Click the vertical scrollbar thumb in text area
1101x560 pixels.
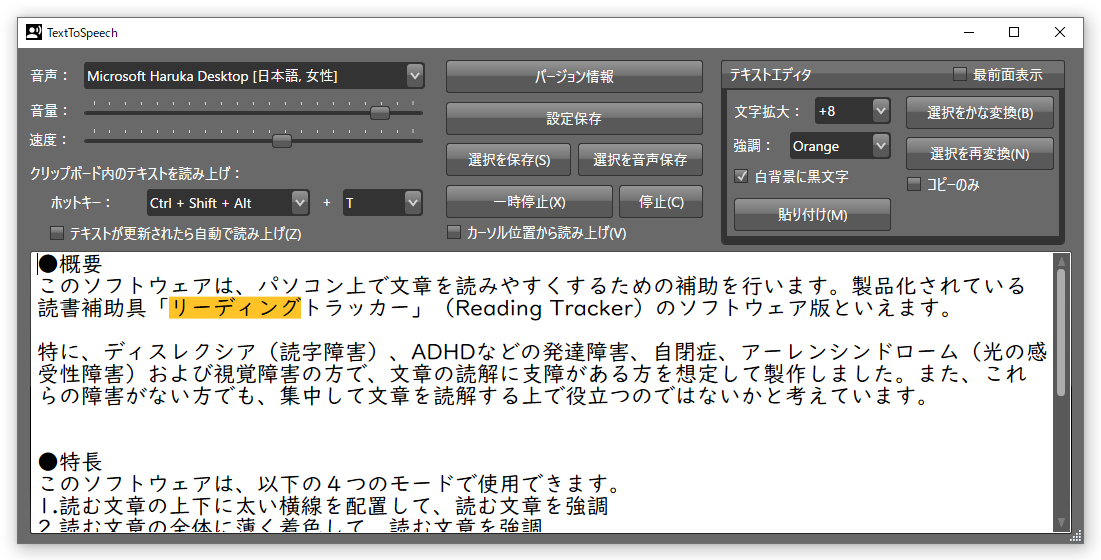[x=1062, y=333]
